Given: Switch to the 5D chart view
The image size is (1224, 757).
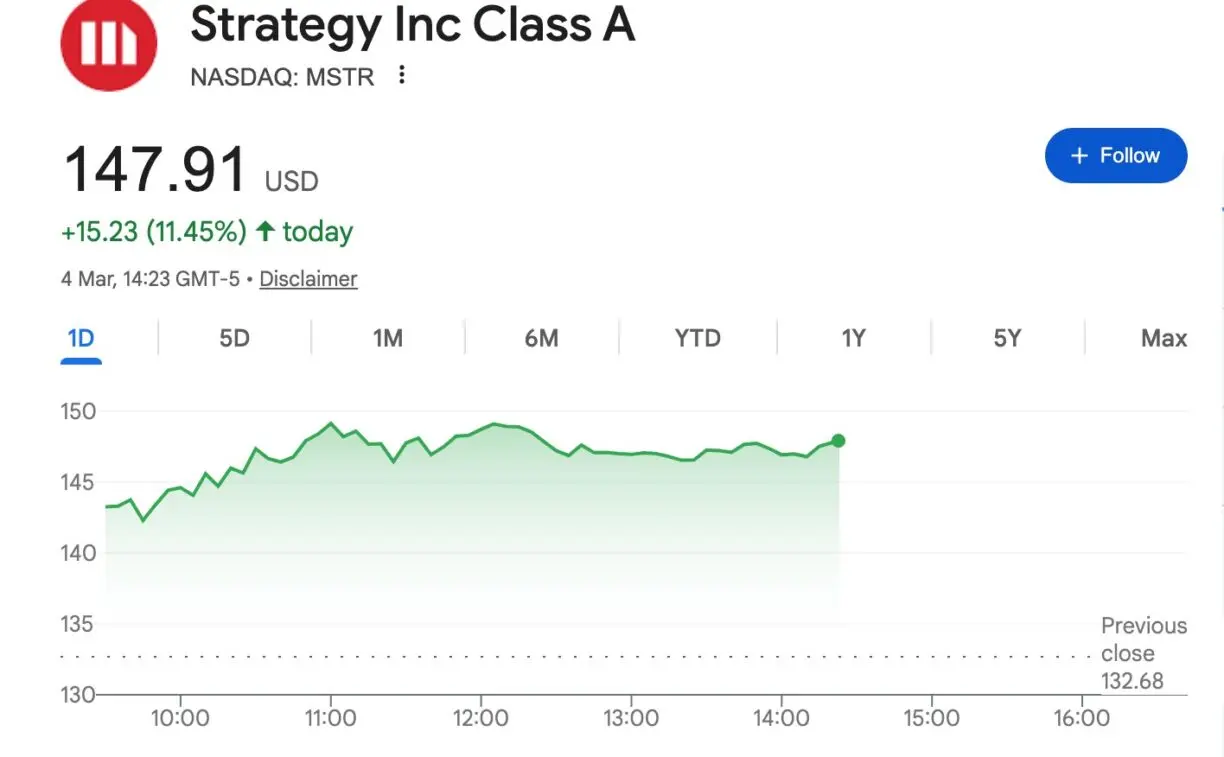Looking at the screenshot, I should tap(234, 338).
